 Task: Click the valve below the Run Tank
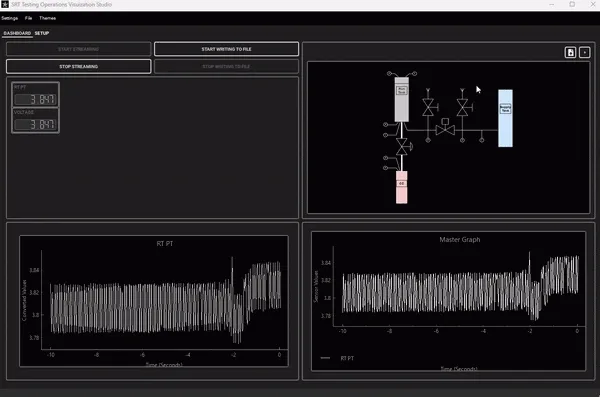[403, 147]
